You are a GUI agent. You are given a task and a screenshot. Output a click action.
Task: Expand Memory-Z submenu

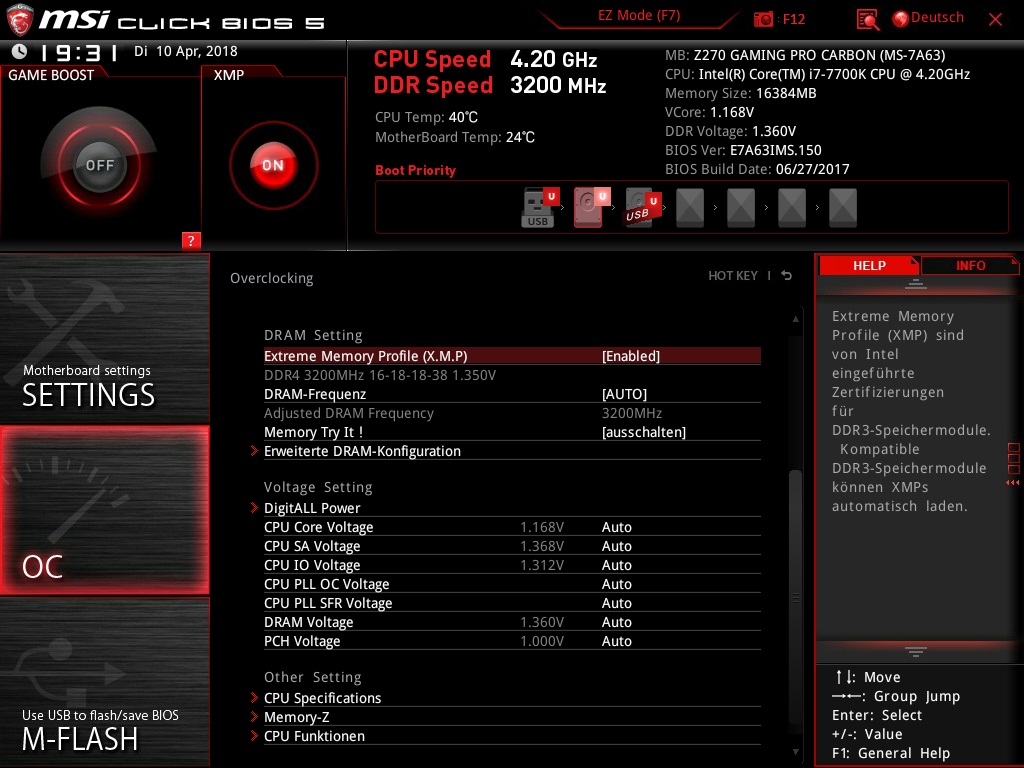click(296, 717)
